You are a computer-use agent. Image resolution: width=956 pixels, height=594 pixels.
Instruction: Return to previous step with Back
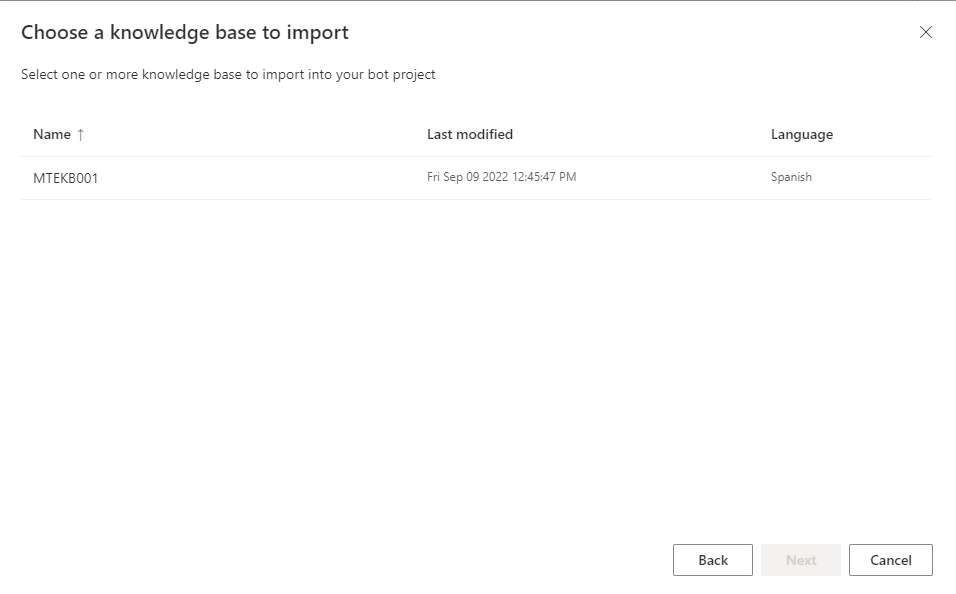pos(712,560)
